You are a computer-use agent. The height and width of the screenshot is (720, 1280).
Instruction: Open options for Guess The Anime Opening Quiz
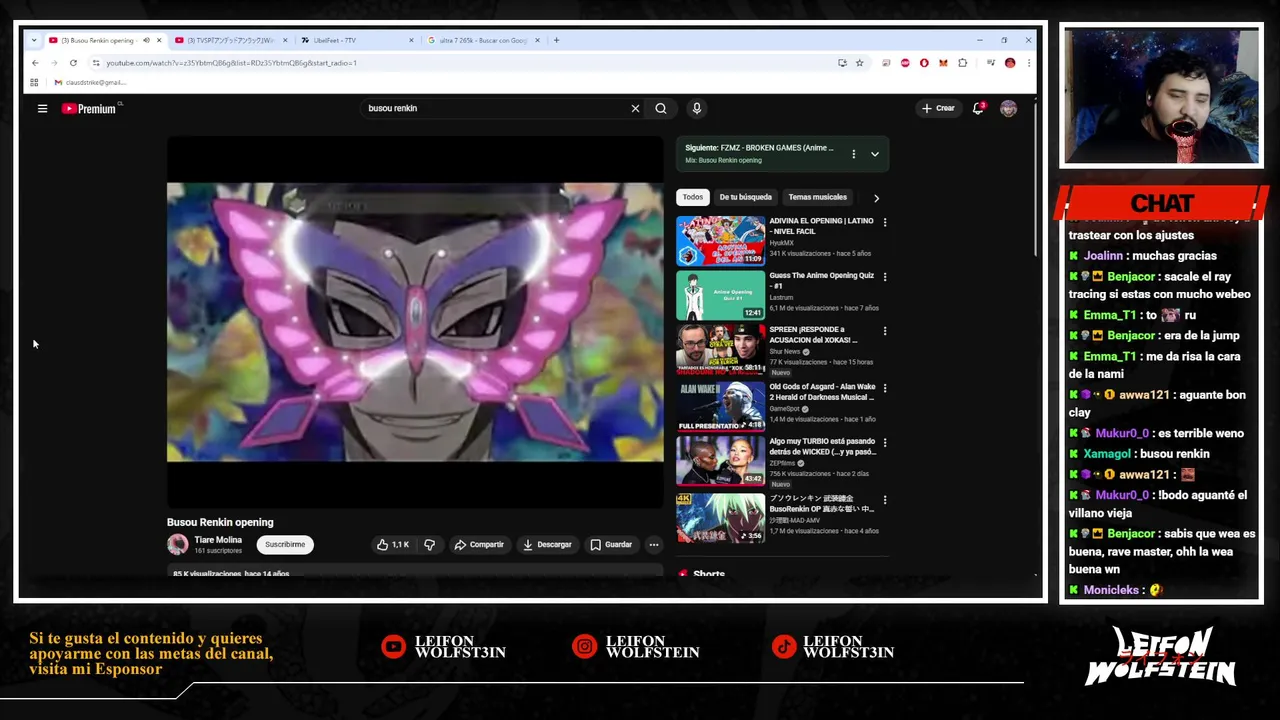point(884,277)
